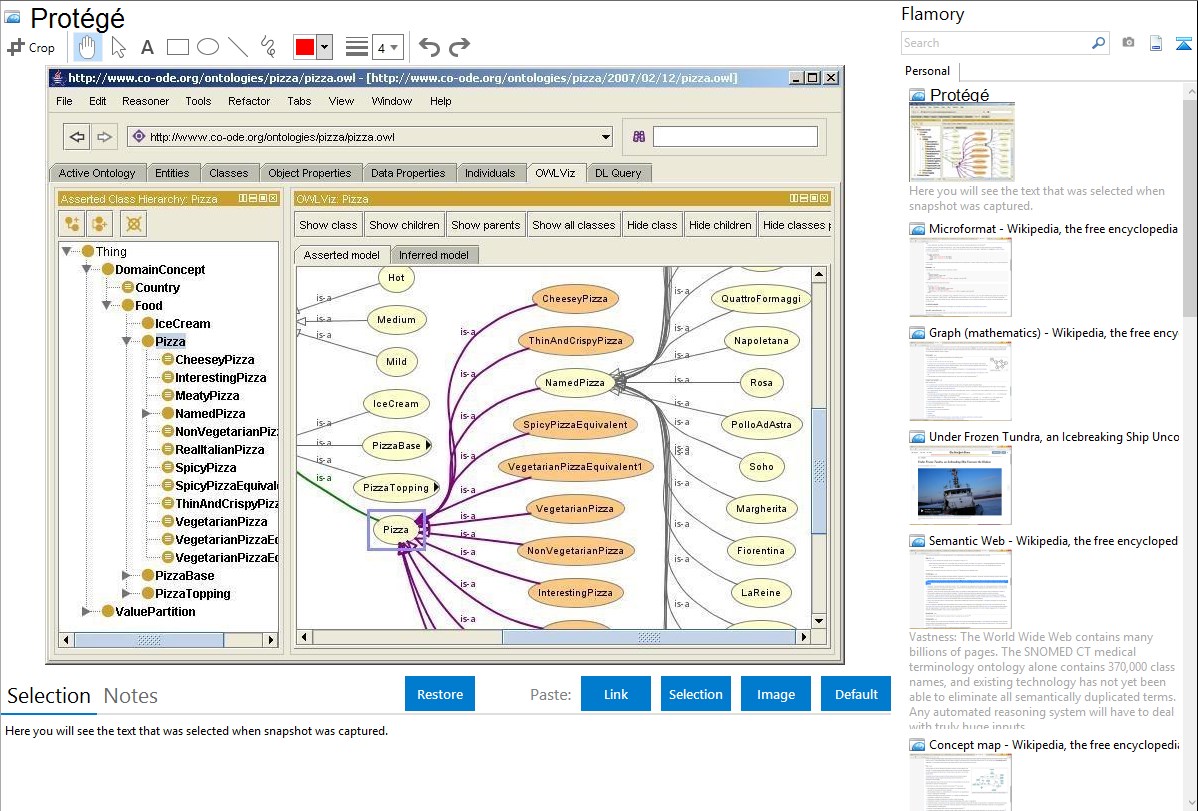The height and width of the screenshot is (811, 1198).
Task: Open the Reasoner menu
Action: pos(145,101)
